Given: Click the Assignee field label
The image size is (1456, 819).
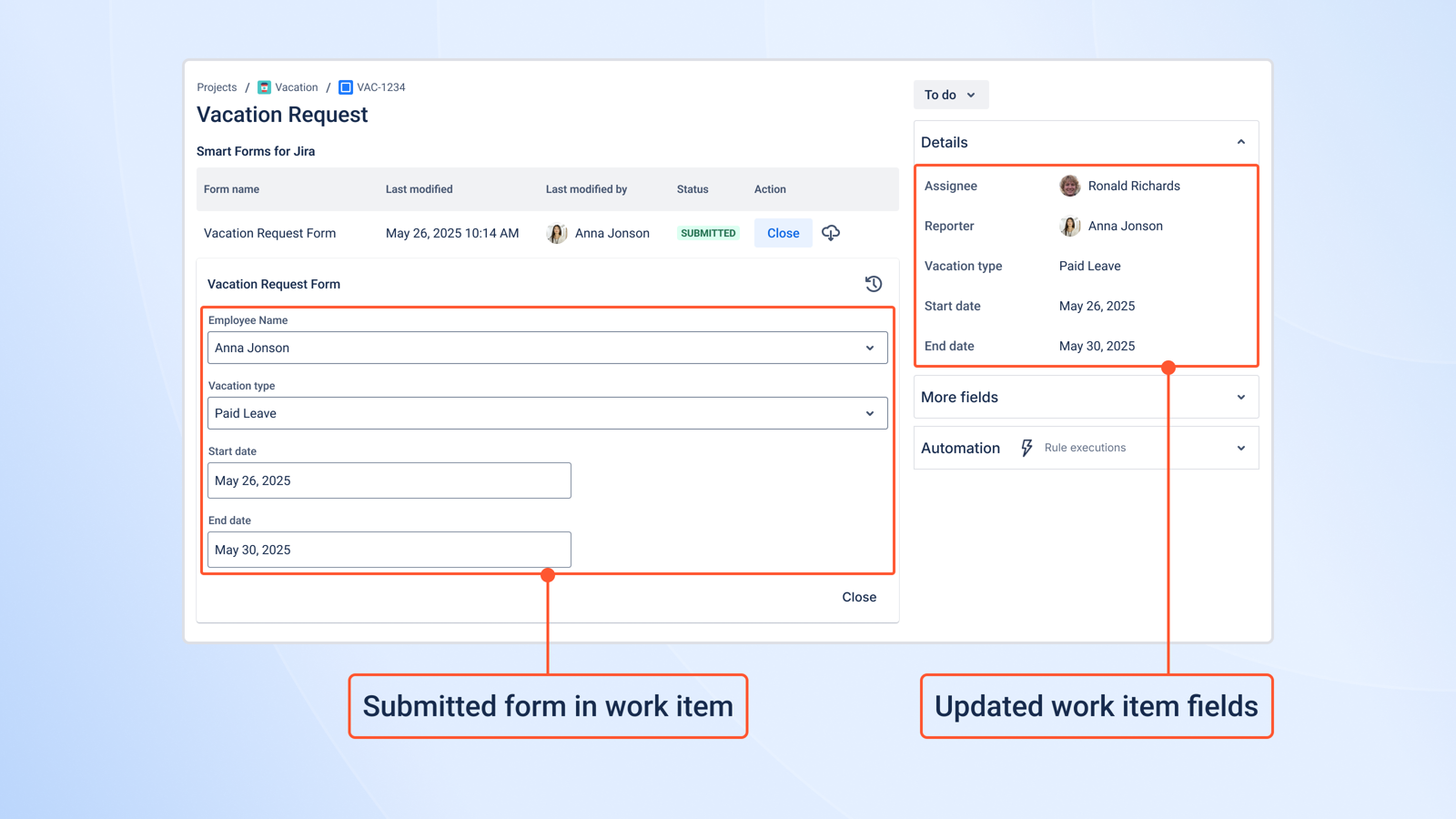Looking at the screenshot, I should pos(951,186).
